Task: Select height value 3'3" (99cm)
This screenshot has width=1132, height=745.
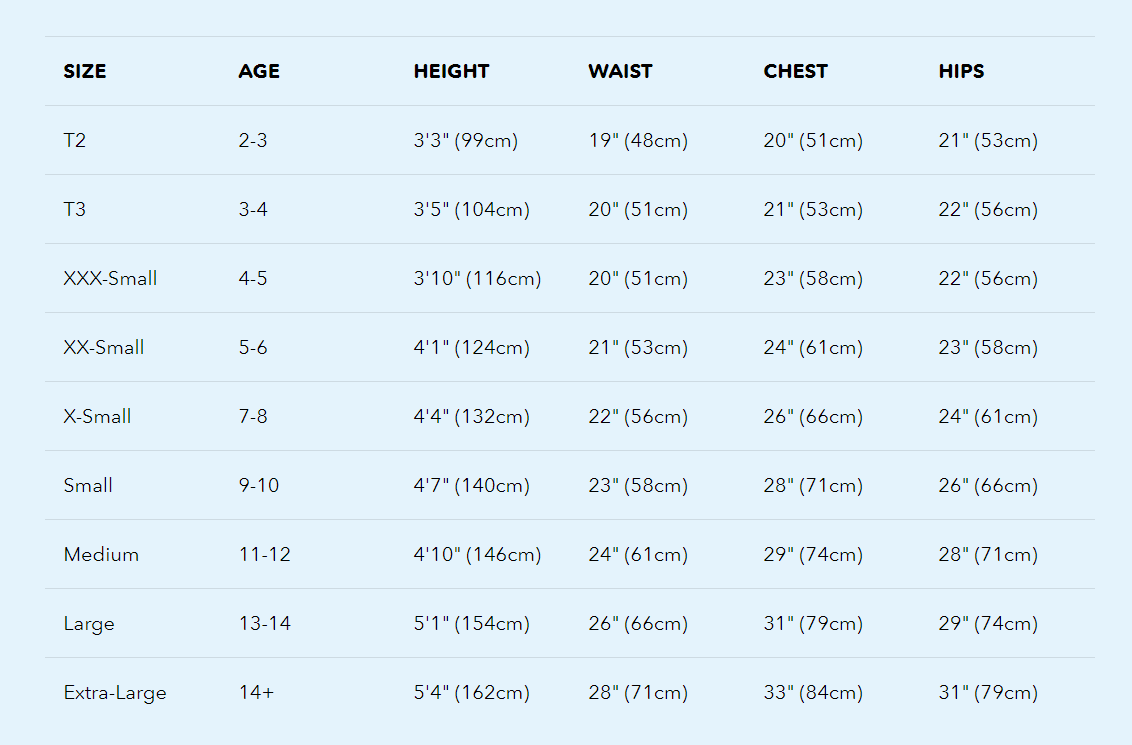Action: click(x=465, y=141)
